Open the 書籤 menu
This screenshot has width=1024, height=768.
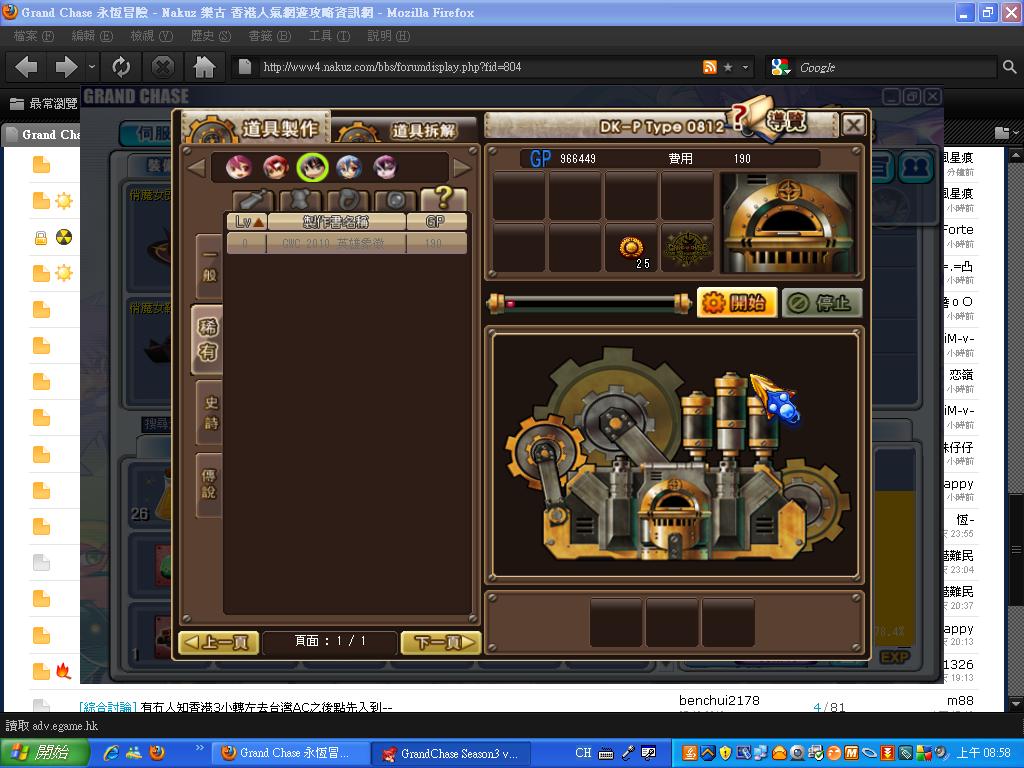[x=269, y=36]
